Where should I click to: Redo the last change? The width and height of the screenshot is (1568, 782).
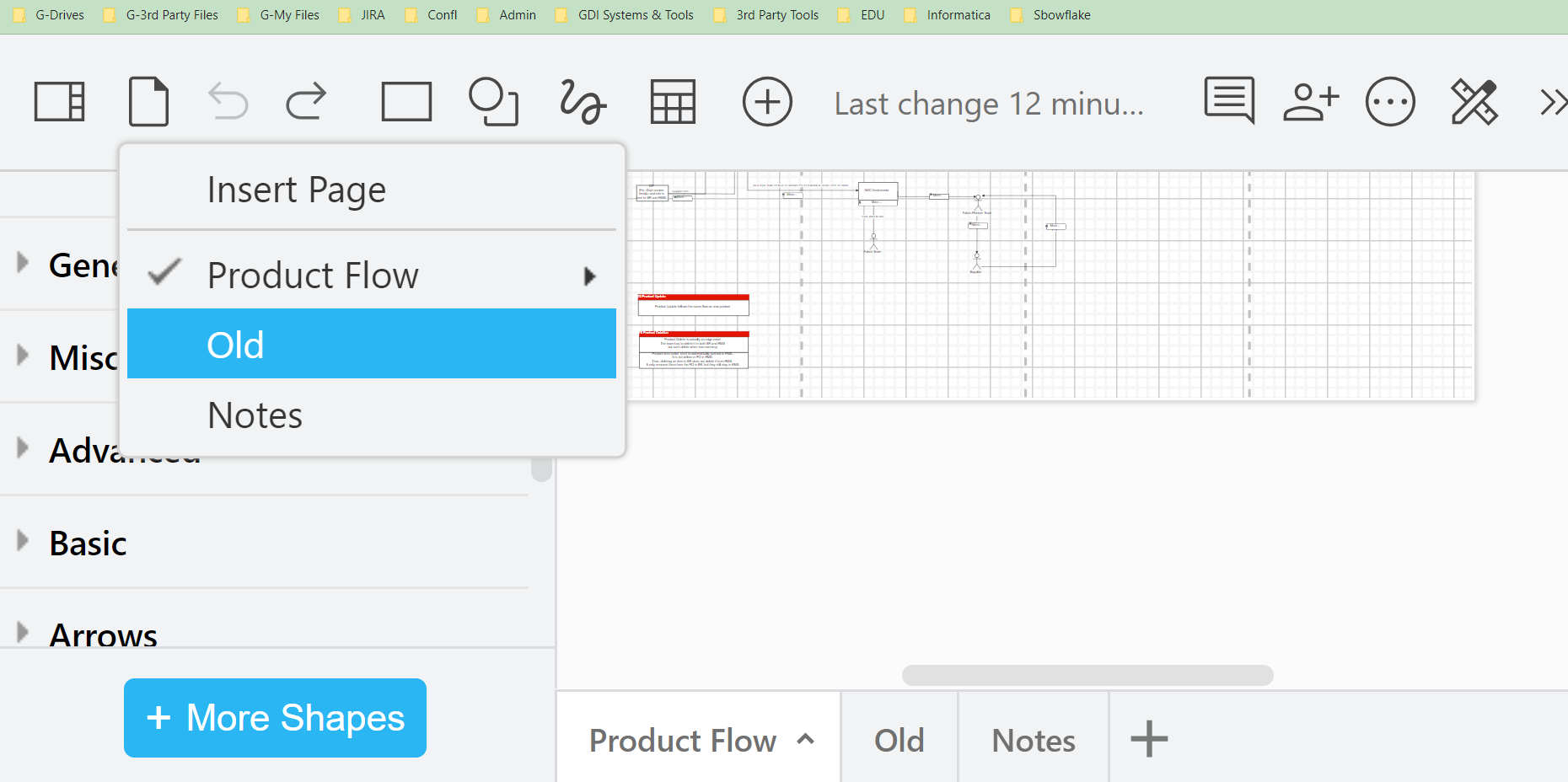[x=306, y=102]
